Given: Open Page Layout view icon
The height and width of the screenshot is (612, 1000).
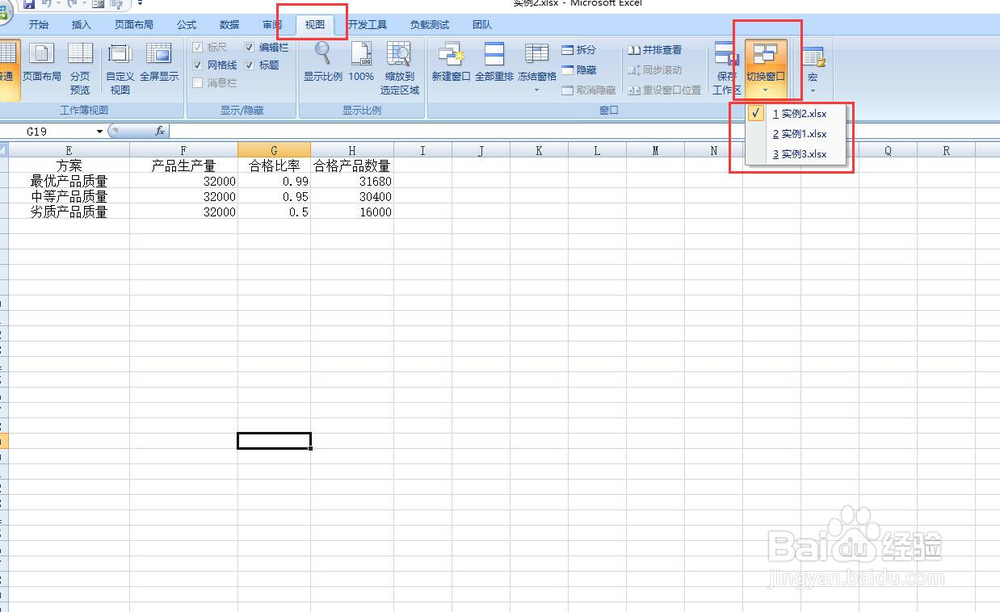Looking at the screenshot, I should tap(41, 54).
